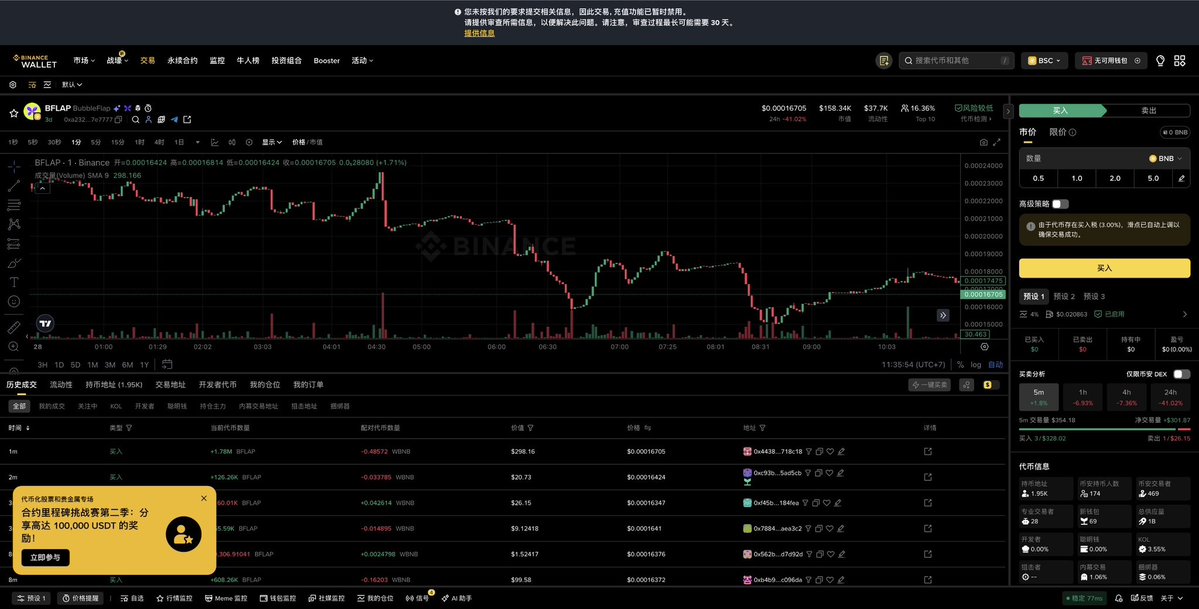Open the go-to-date calendar icon
The image size is (1199, 609).
[x=167, y=364]
